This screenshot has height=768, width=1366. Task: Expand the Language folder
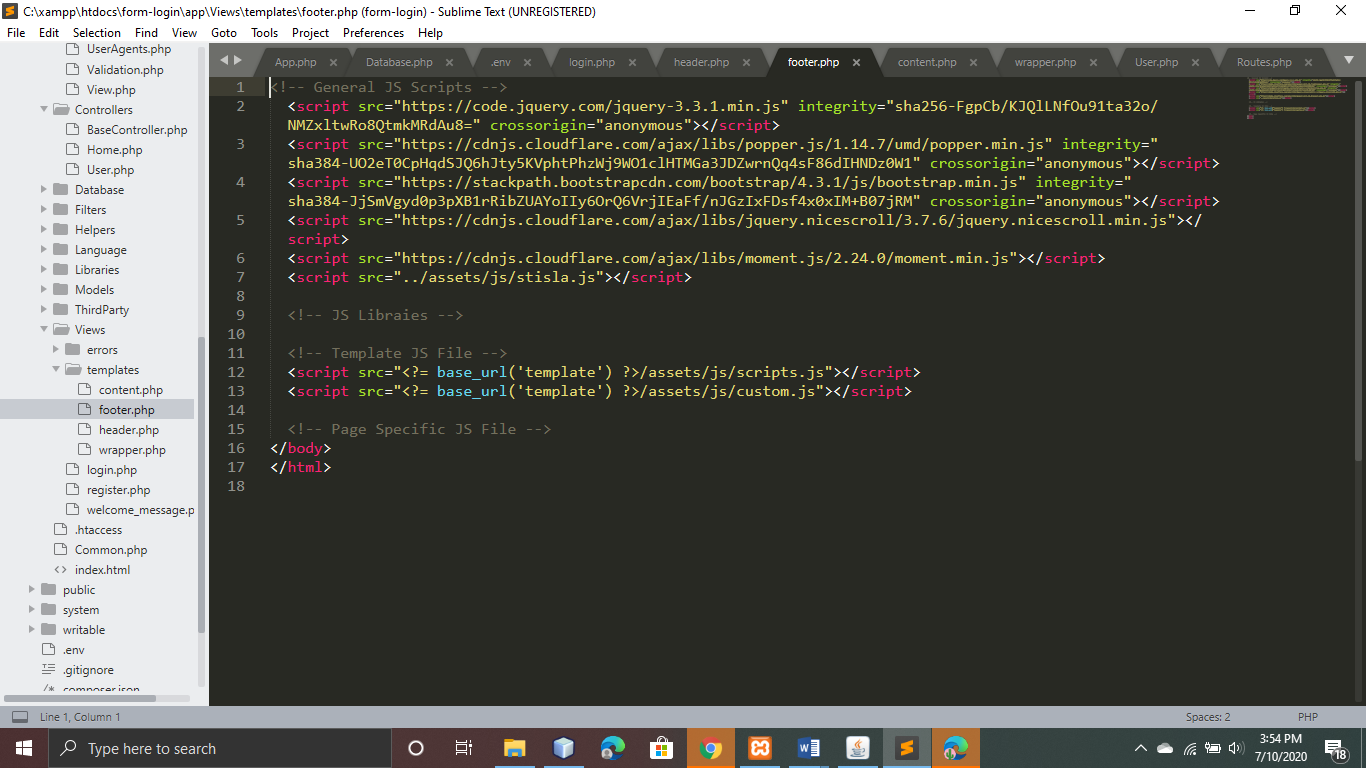point(44,249)
